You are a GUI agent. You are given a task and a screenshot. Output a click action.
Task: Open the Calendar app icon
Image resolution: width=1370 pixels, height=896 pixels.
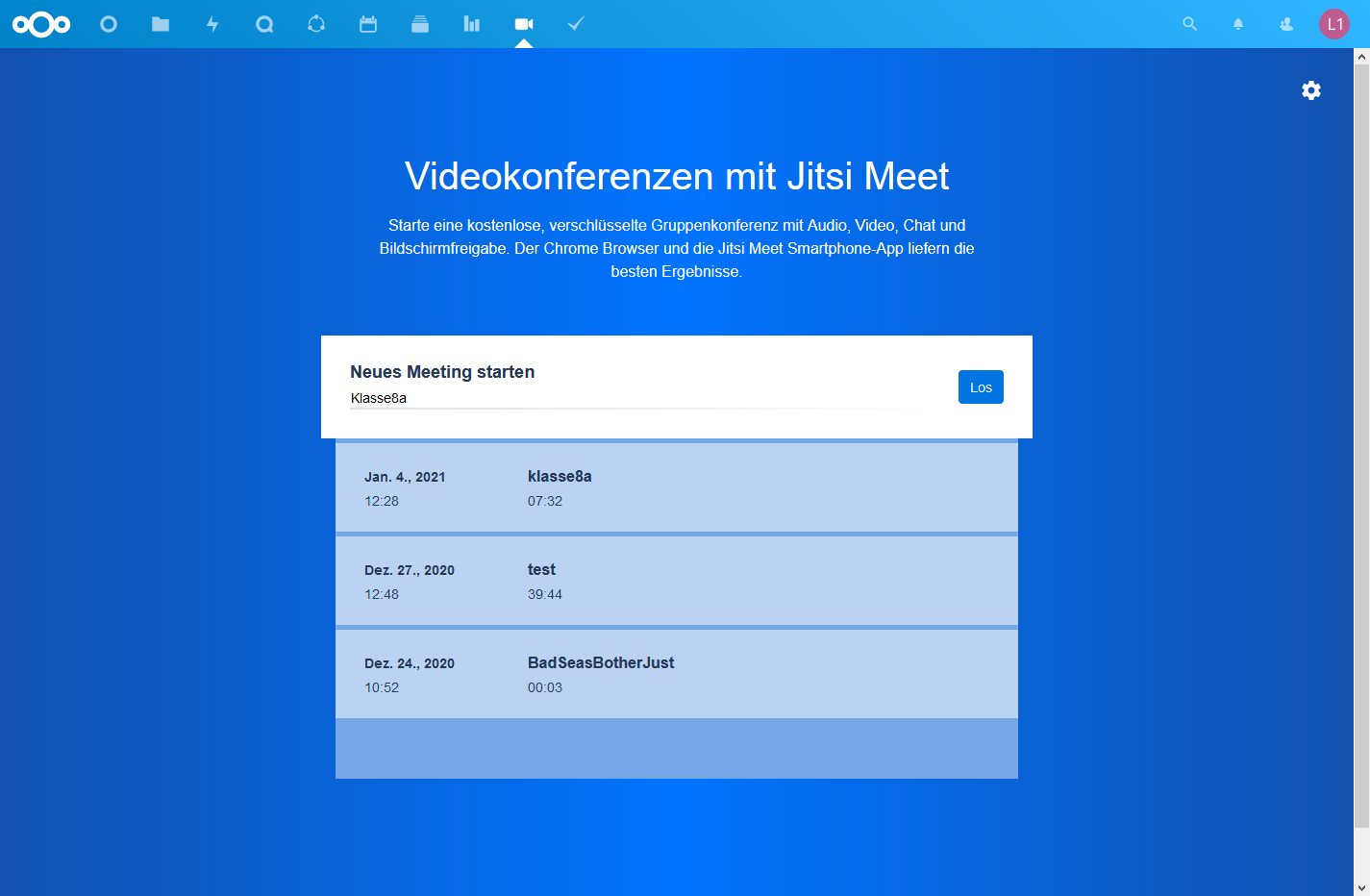pos(368,24)
